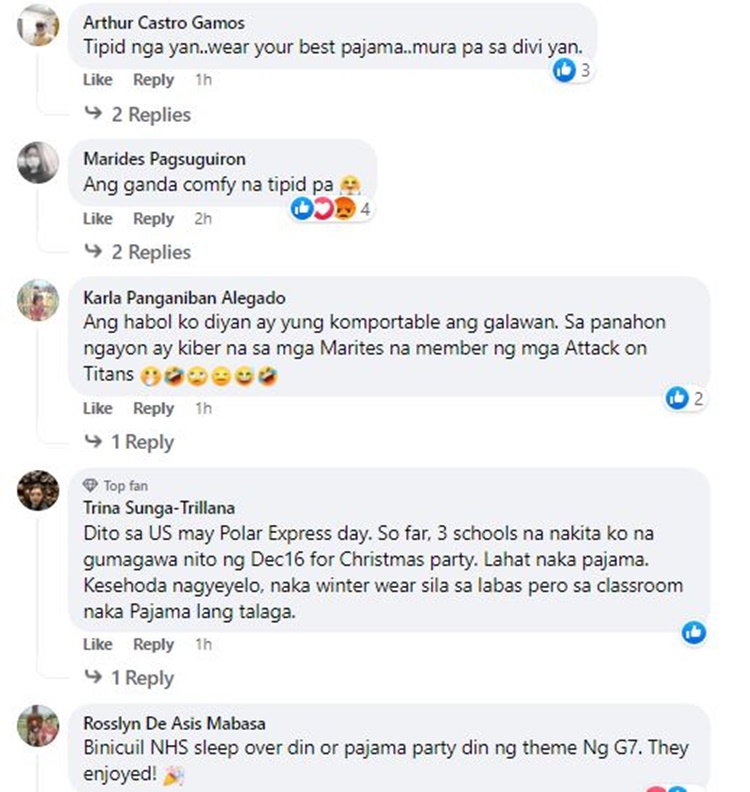The height and width of the screenshot is (792, 750).
Task: Reply to Trina Sunga-Trillana's comment
Action: click(x=153, y=645)
